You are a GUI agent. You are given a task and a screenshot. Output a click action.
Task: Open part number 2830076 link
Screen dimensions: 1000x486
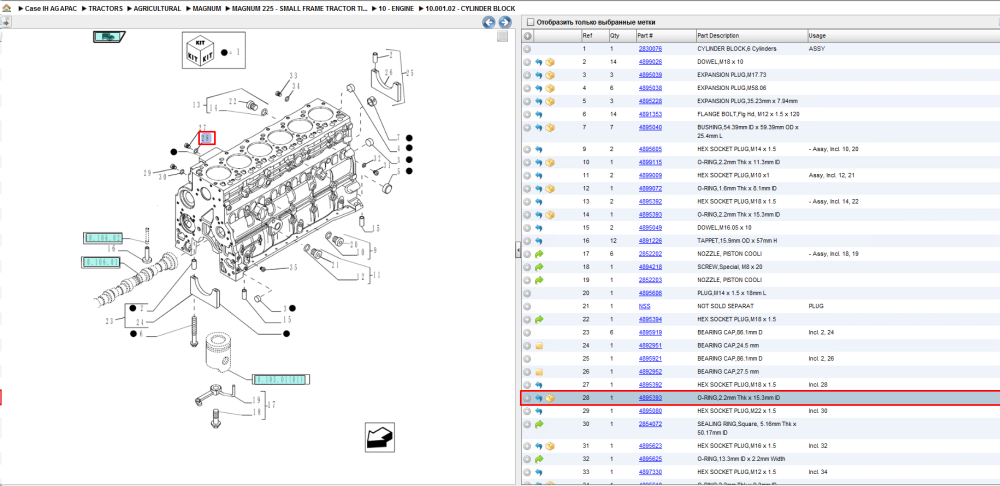tap(650, 49)
